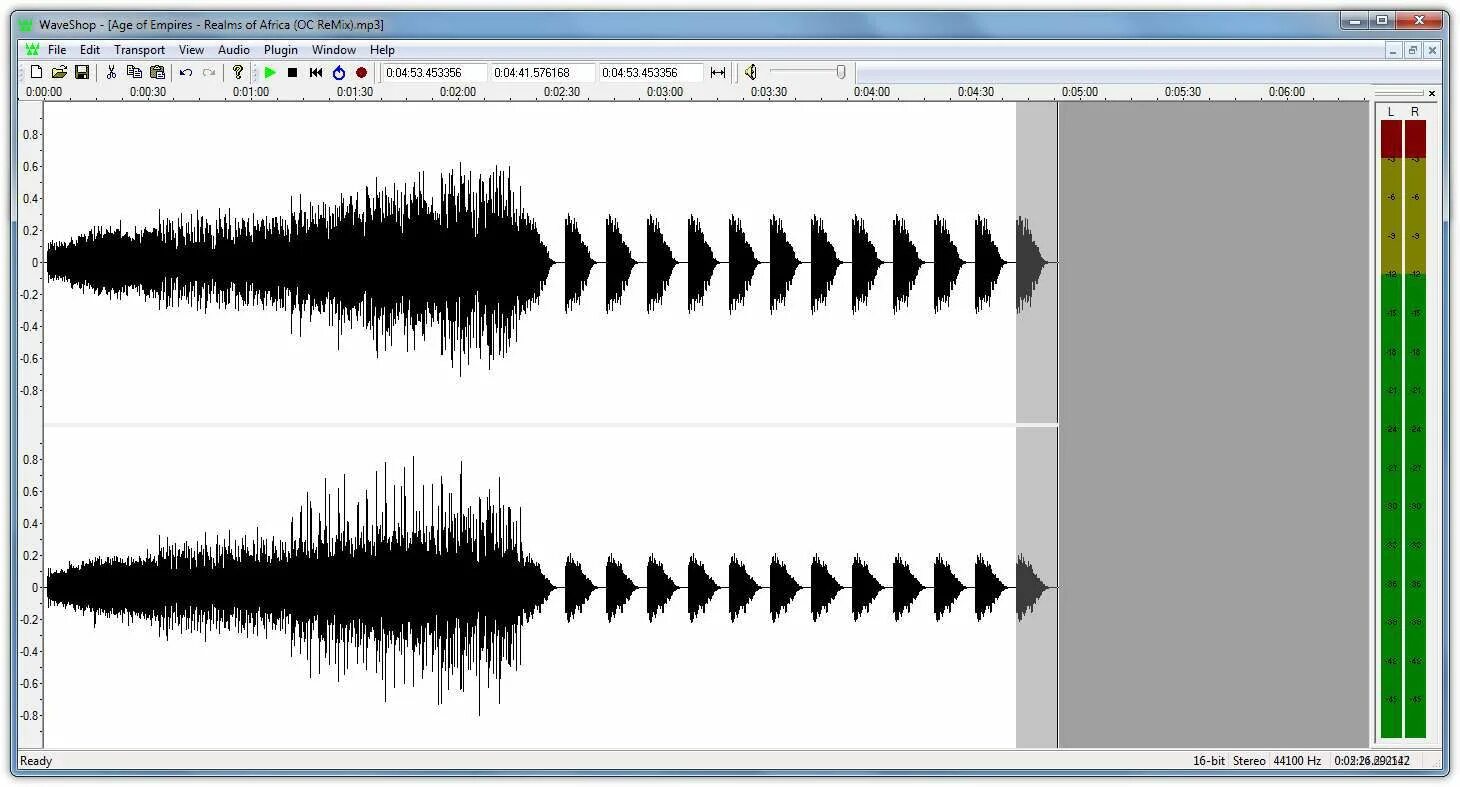Image resolution: width=1460 pixels, height=787 pixels.
Task: Click the selection start field 0:04:41.576168
Action: click(x=542, y=72)
